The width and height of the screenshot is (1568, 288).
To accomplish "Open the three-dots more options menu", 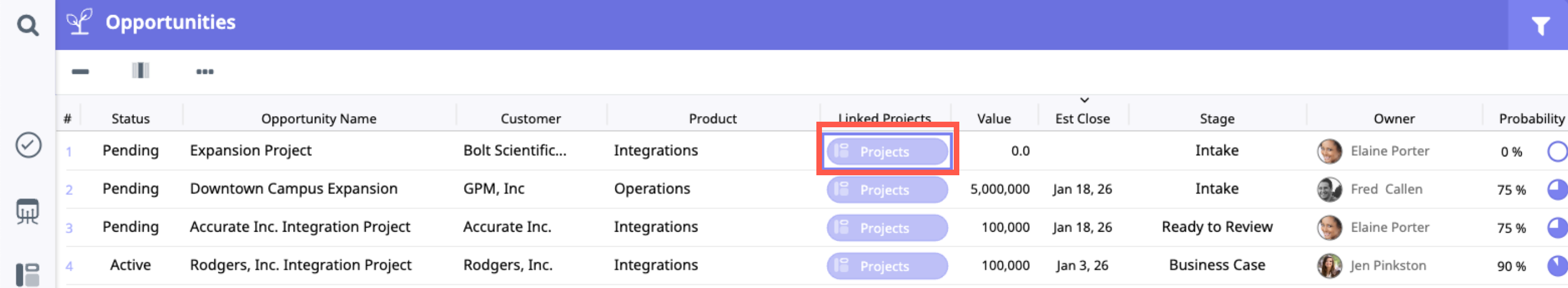I will (x=204, y=72).
